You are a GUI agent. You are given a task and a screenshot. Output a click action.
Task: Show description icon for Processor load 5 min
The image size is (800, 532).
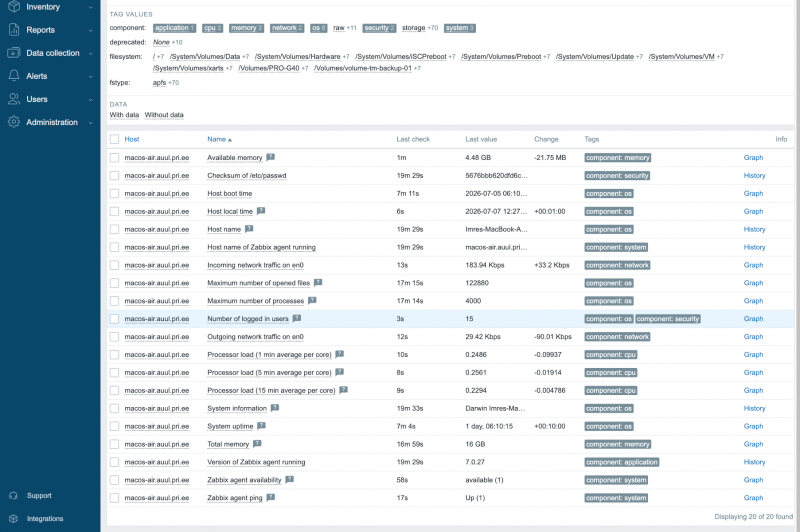click(x=339, y=372)
